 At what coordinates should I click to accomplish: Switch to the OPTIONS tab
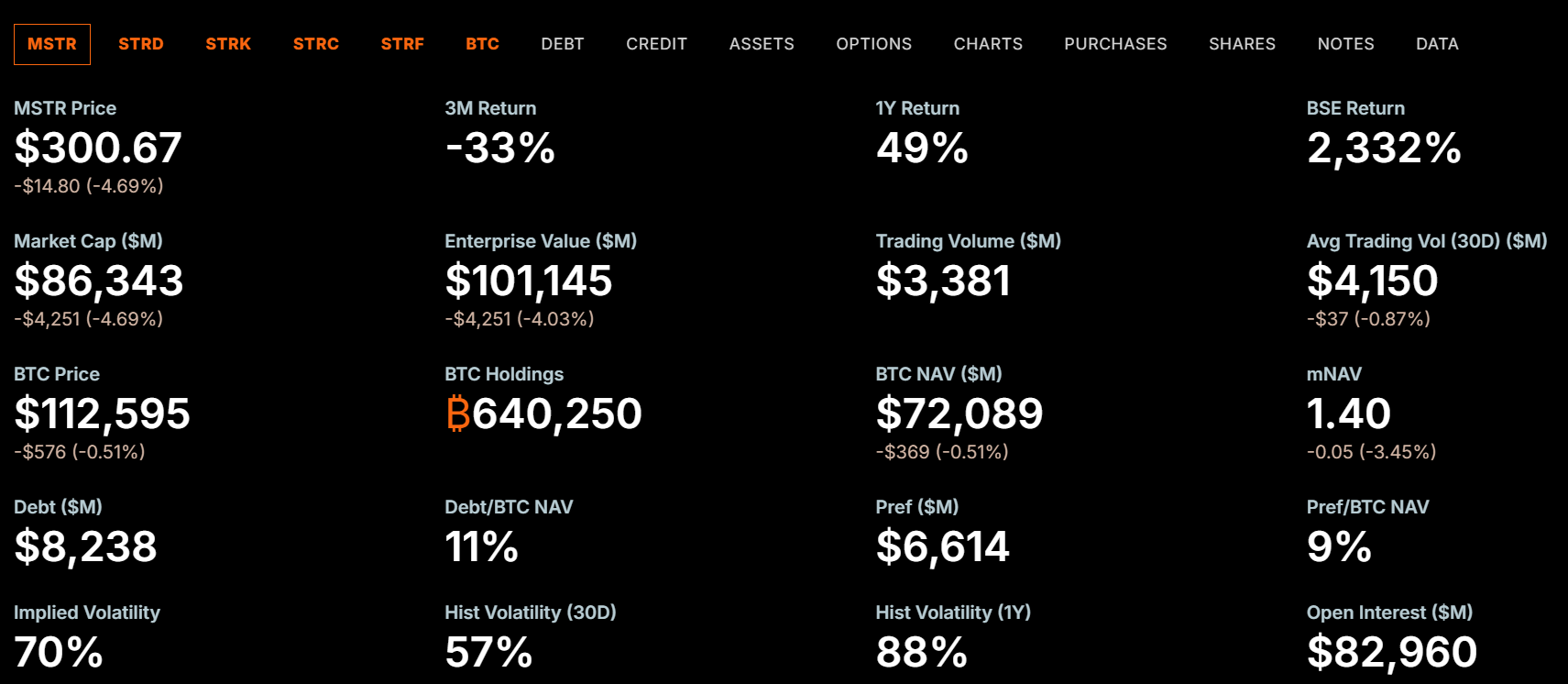tap(873, 44)
